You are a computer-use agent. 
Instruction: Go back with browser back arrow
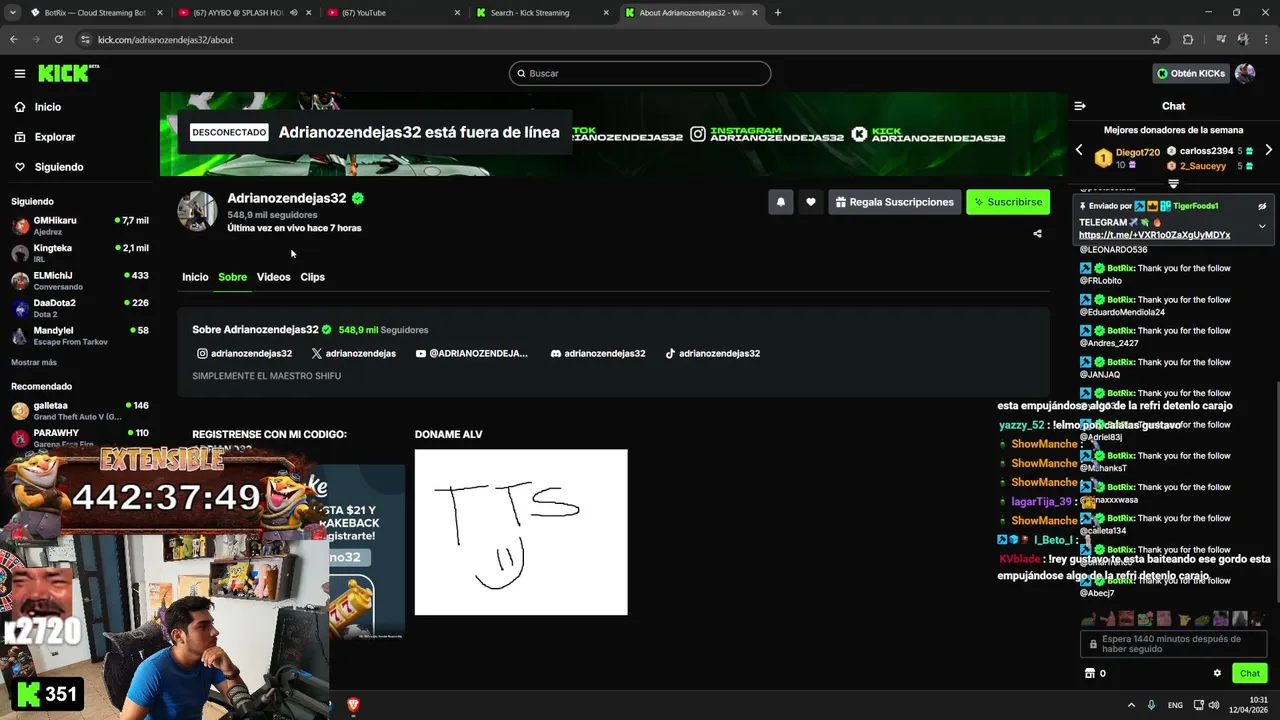tap(14, 40)
